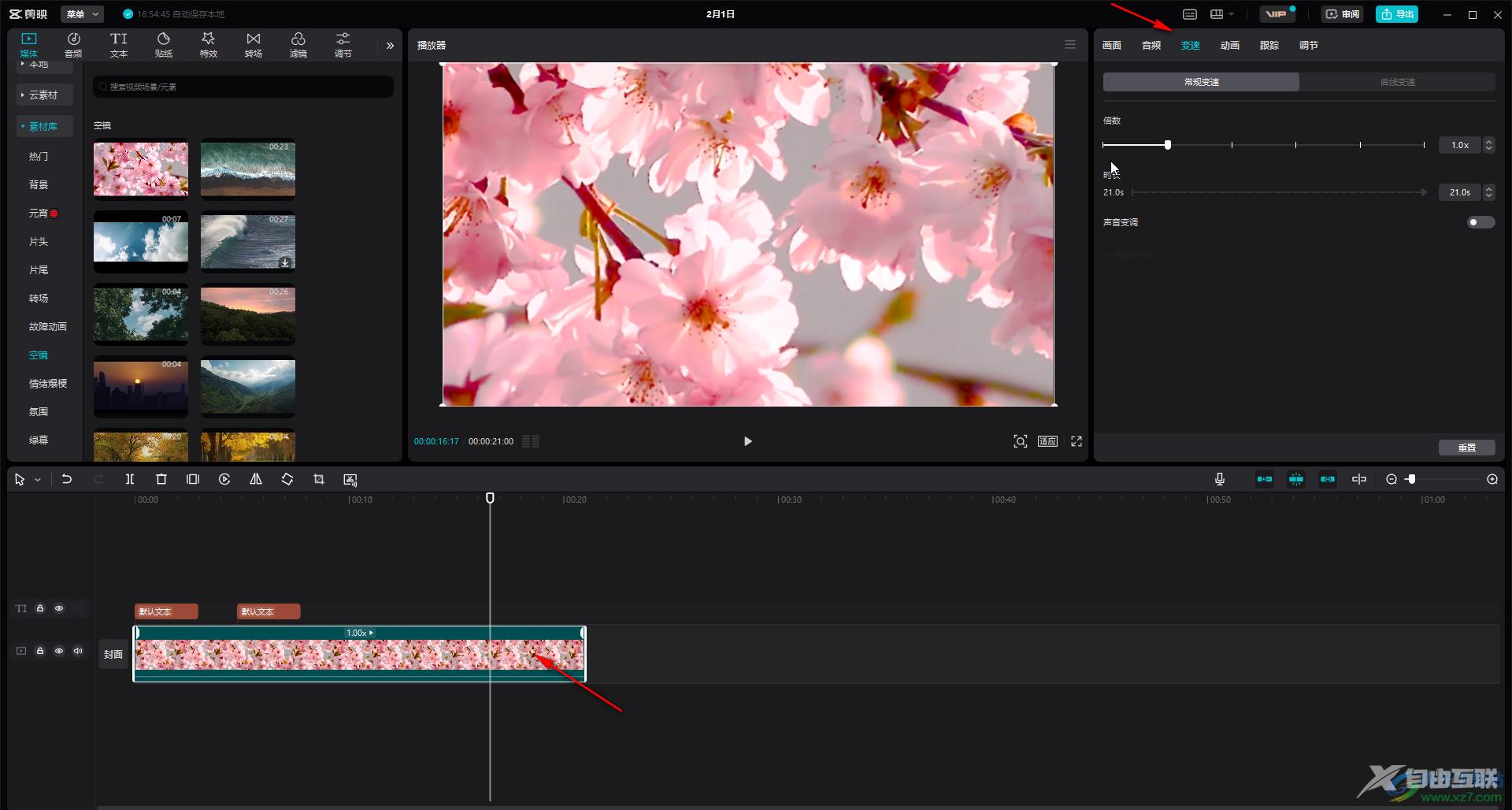Switch to the 画面 picture tab

click(x=1112, y=46)
